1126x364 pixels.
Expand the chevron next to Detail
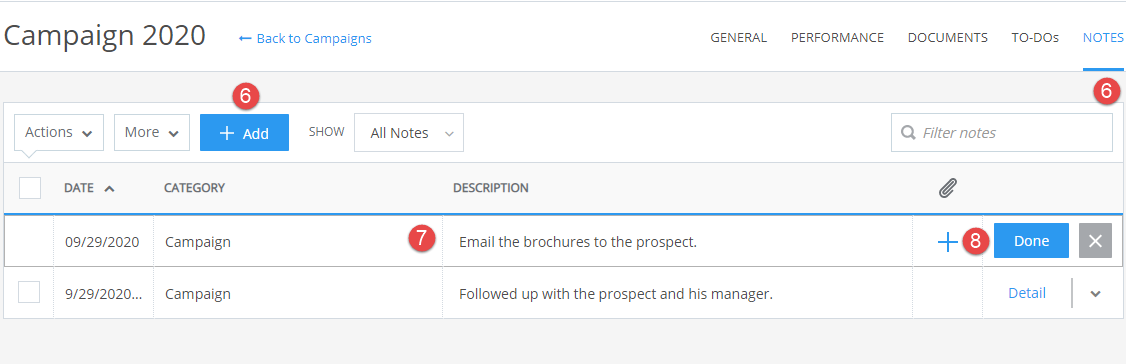(x=1095, y=294)
